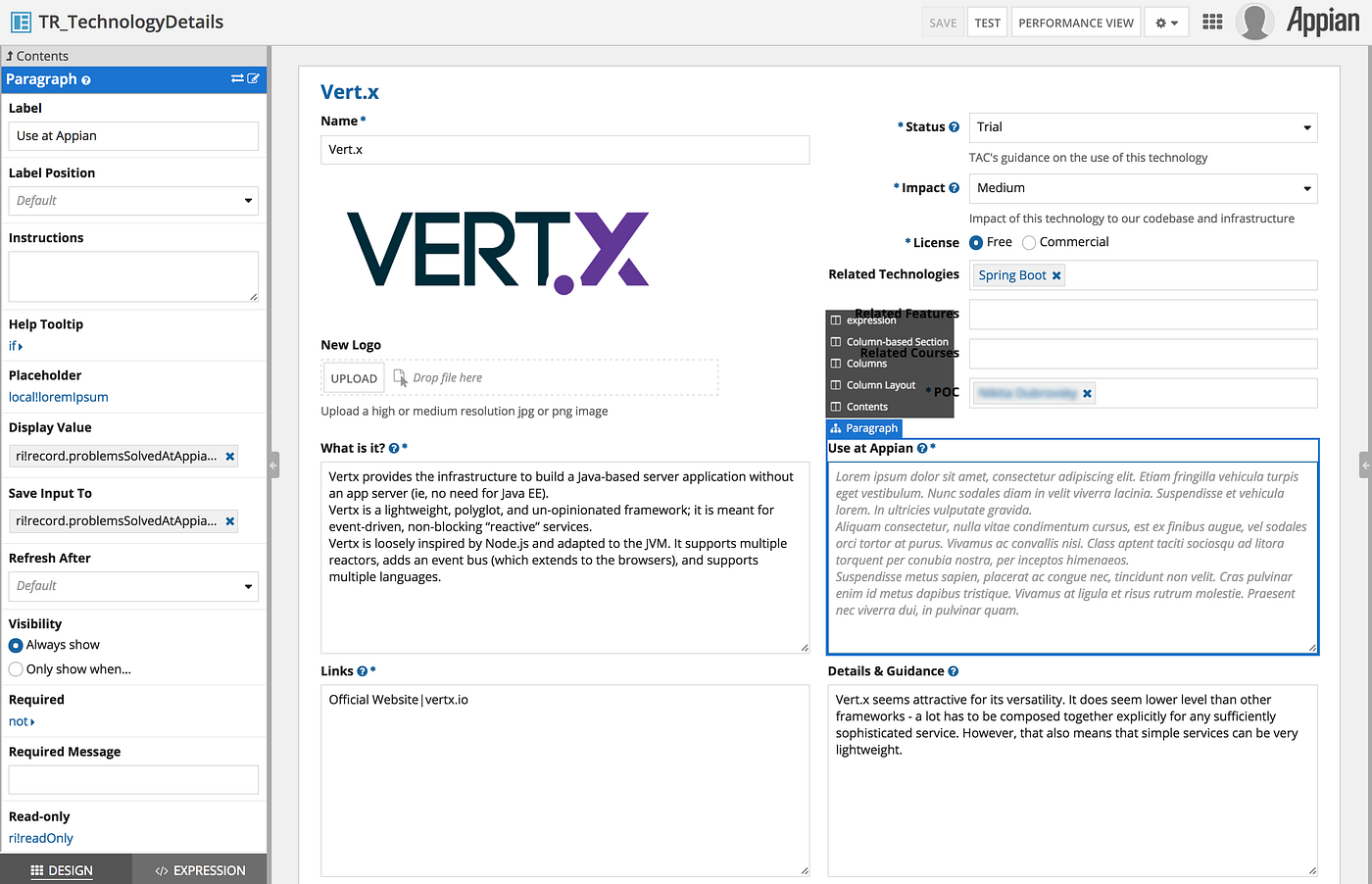This screenshot has width=1372, height=884.
Task: Click the Related Courses field
Action: [x=1143, y=354]
